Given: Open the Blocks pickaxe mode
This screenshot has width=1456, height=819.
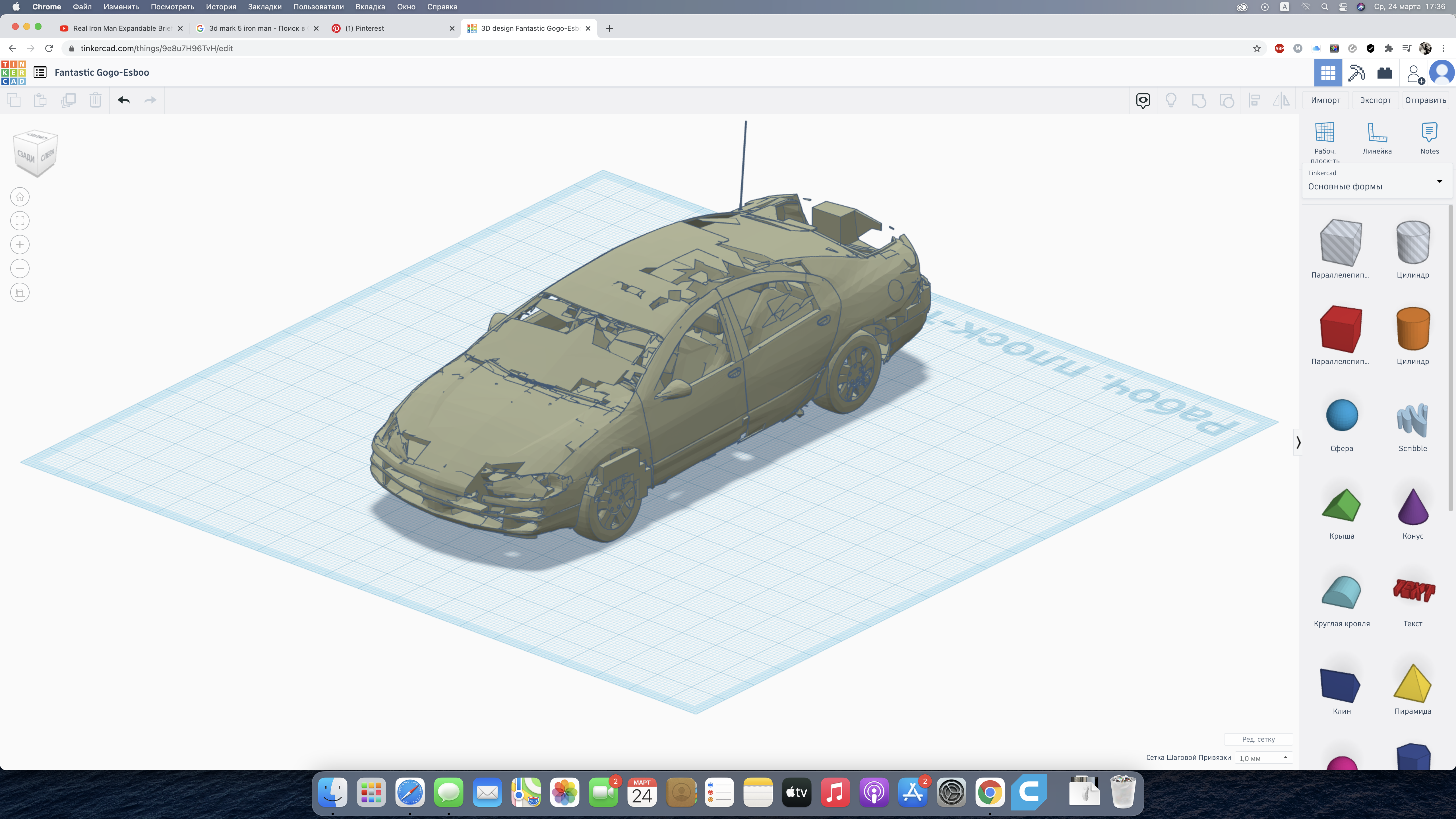Looking at the screenshot, I should click(x=1356, y=73).
